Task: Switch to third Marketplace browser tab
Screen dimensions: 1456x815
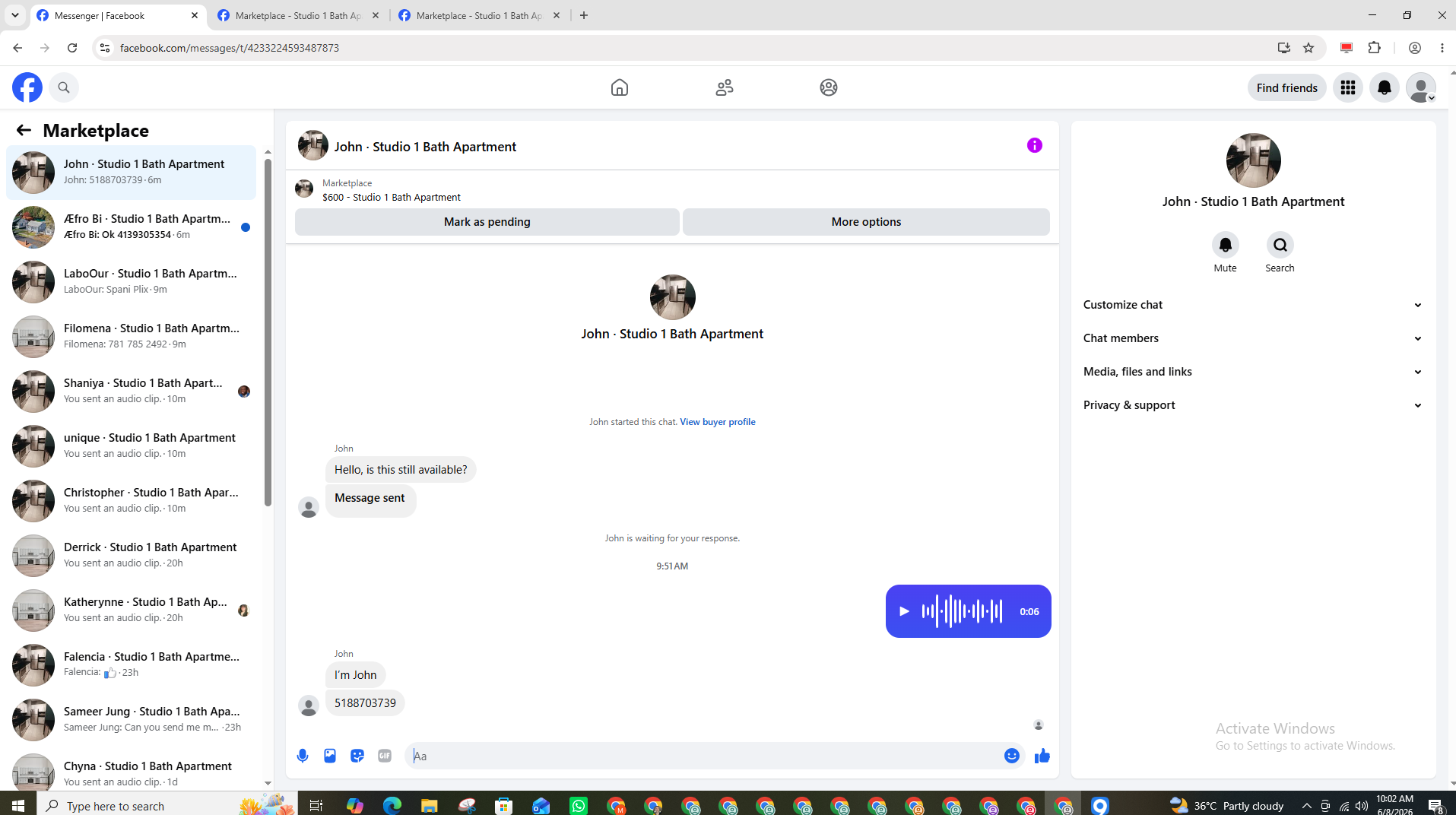Action: pos(480,15)
